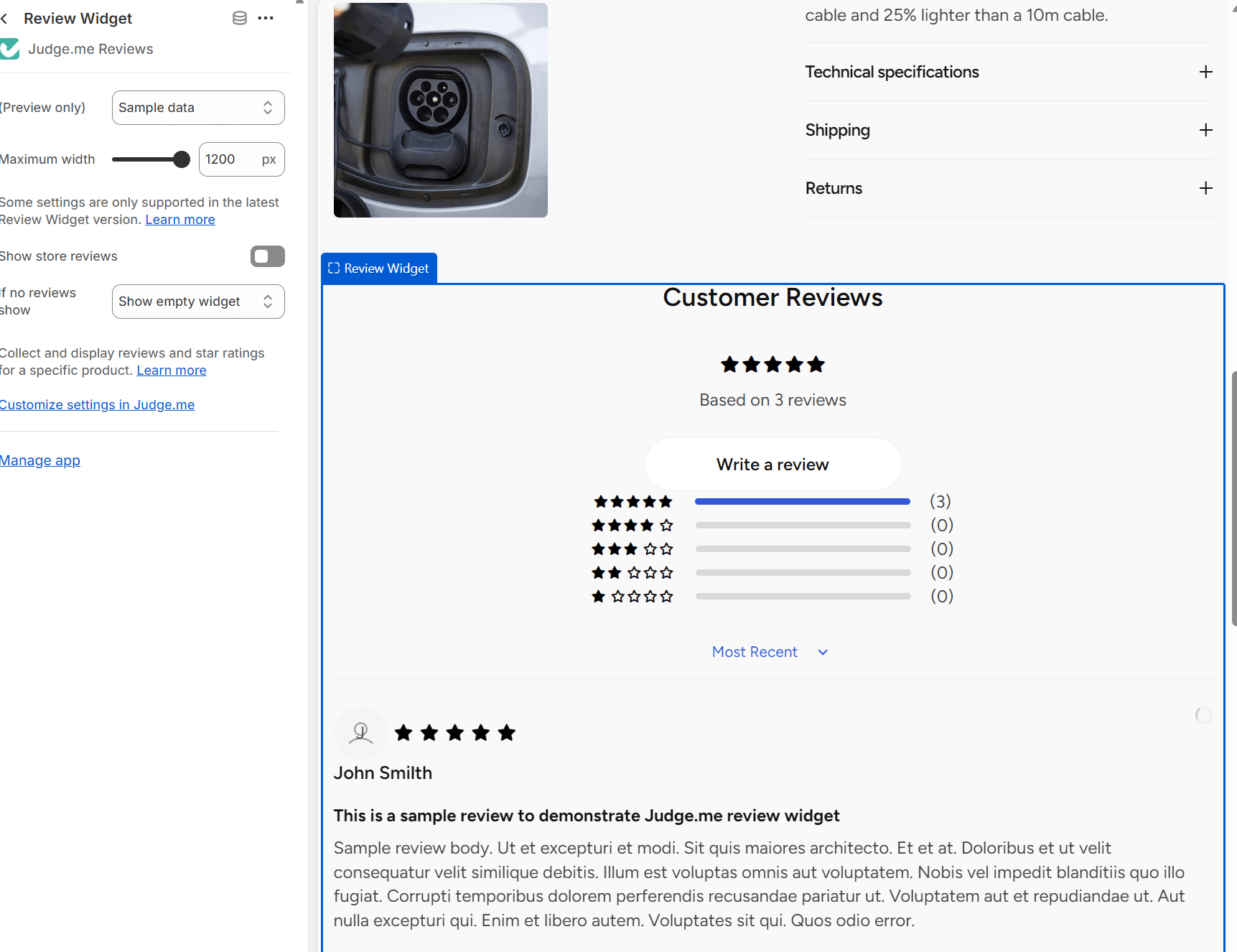Expand the Technical specifications section

(1205, 72)
